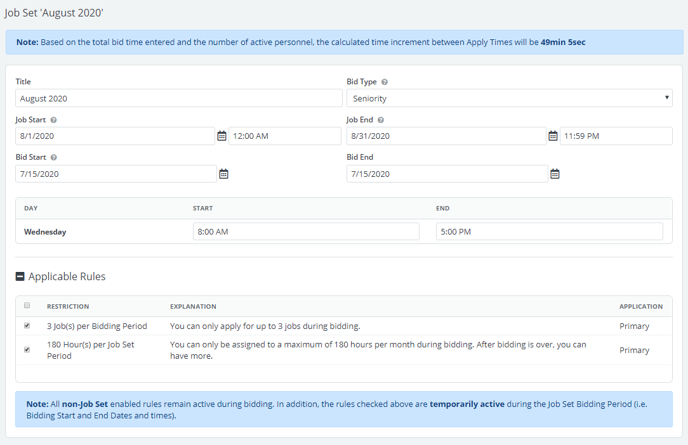Click the Bid Type help icon
688x445 pixels.
pyautogui.click(x=385, y=82)
